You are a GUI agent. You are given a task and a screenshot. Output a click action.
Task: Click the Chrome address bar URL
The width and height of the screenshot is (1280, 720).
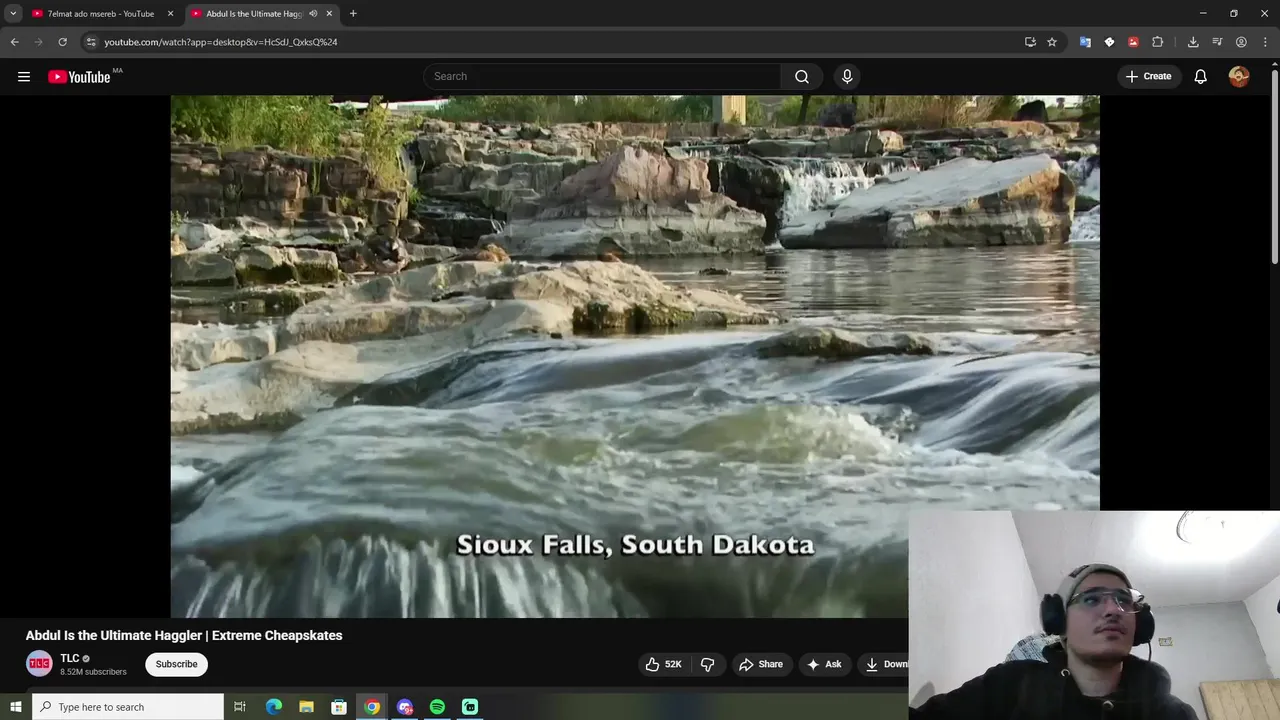(x=221, y=42)
